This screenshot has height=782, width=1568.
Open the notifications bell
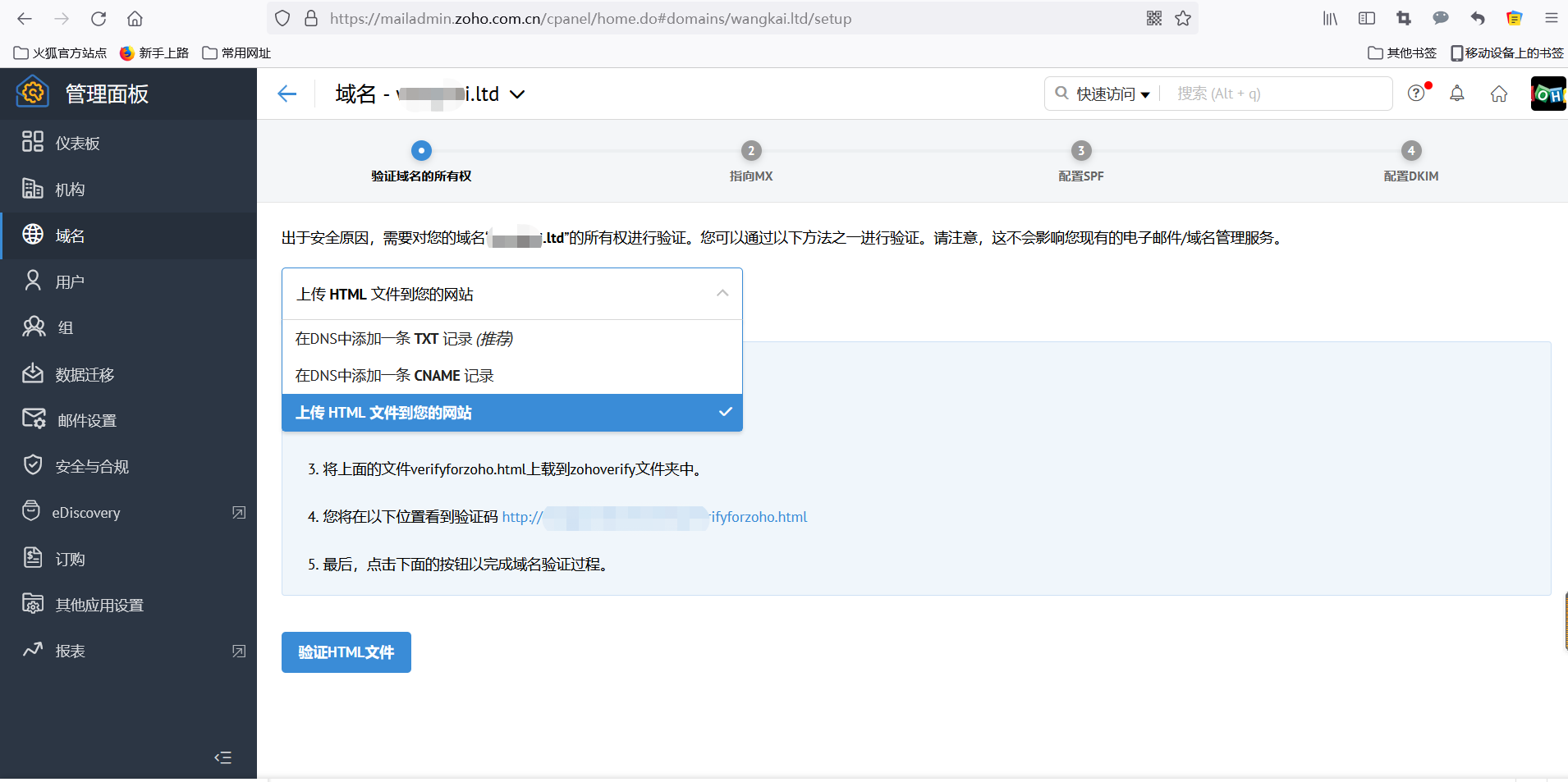click(x=1457, y=94)
